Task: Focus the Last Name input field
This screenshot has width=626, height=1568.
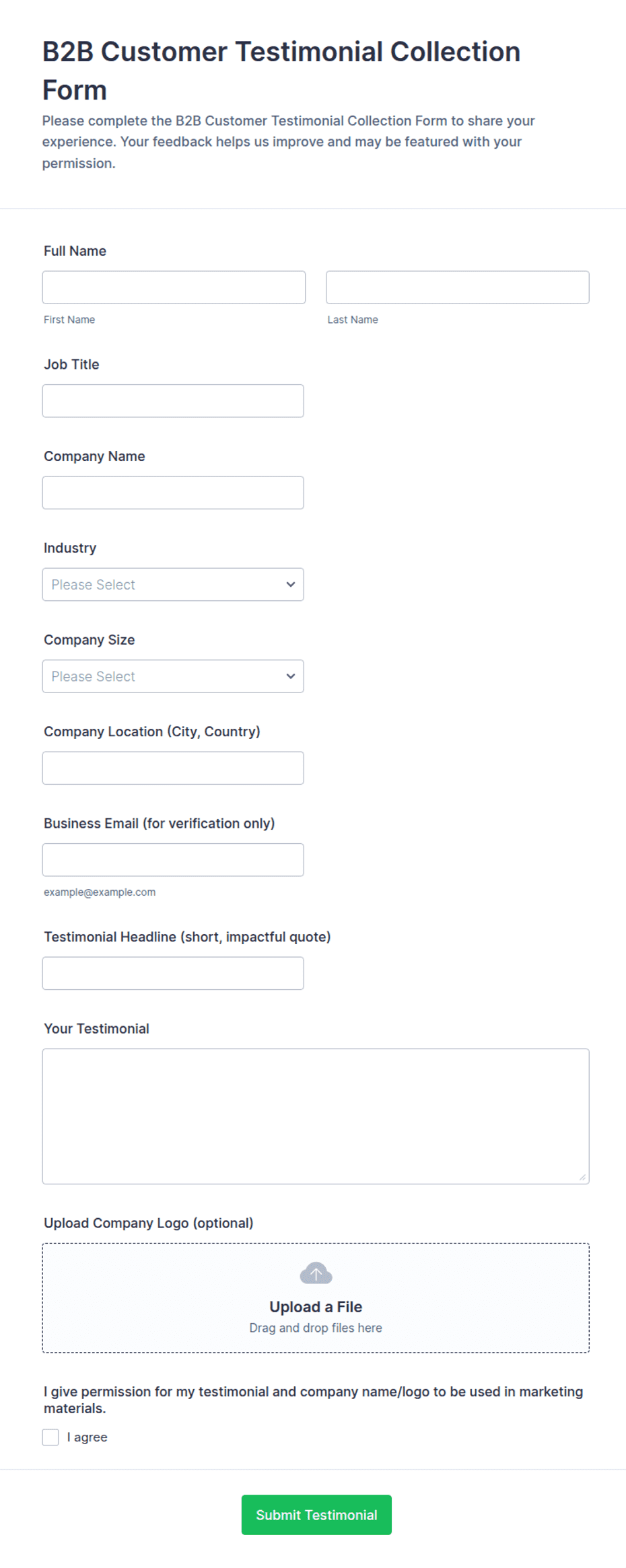Action: pos(458,287)
